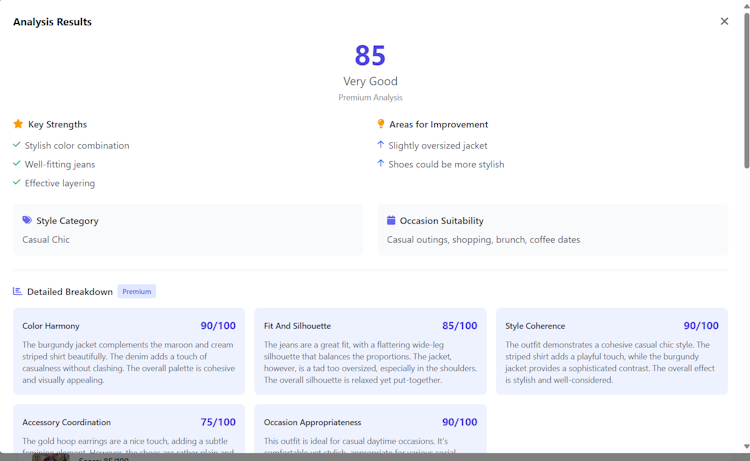Click the Occasion Suitability heading

[441, 221]
